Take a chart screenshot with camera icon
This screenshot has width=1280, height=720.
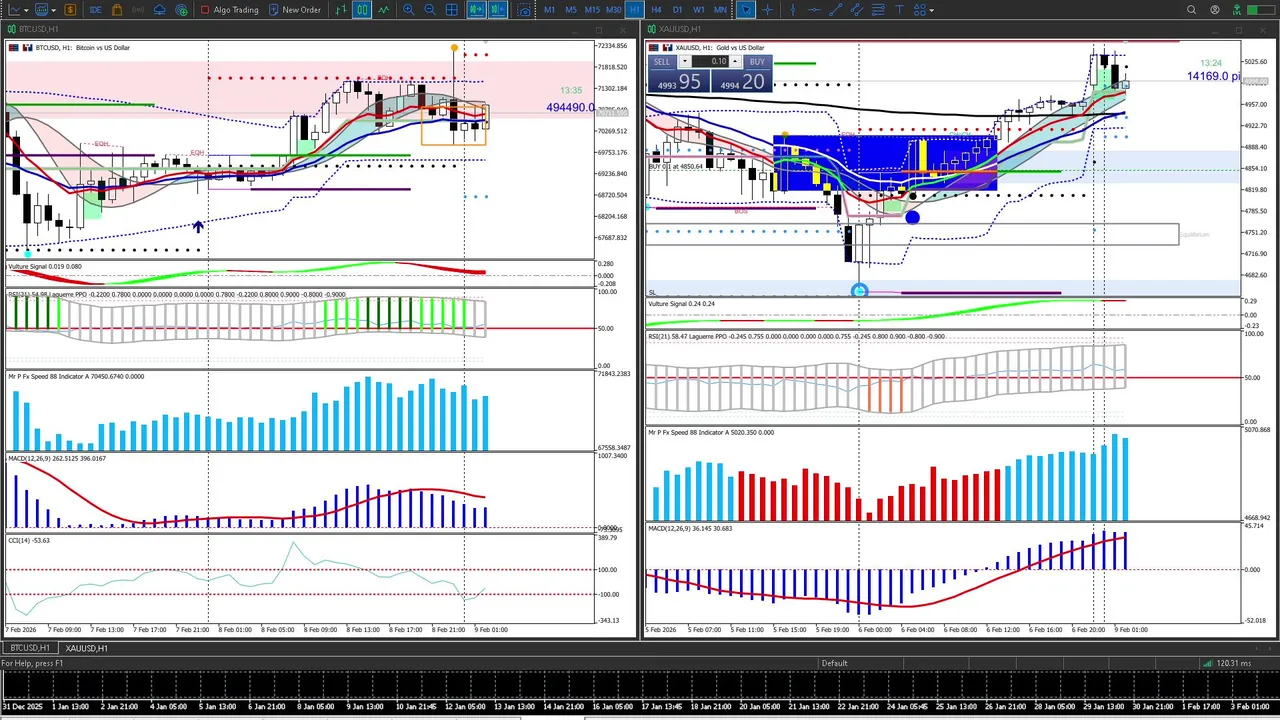pyautogui.click(x=523, y=10)
